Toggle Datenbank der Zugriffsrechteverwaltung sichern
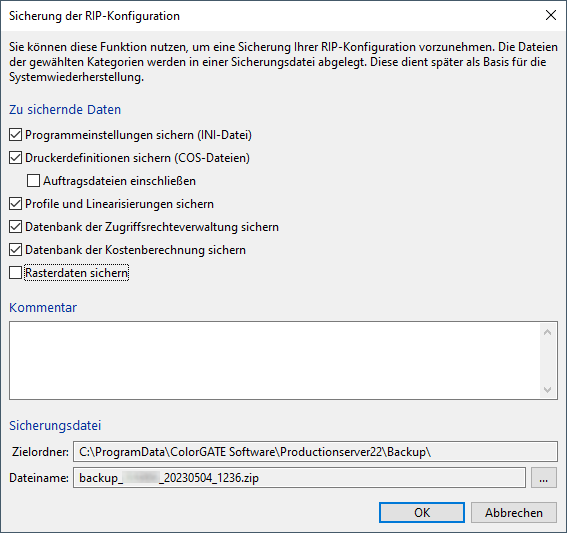The height and width of the screenshot is (533, 567). (x=15, y=227)
